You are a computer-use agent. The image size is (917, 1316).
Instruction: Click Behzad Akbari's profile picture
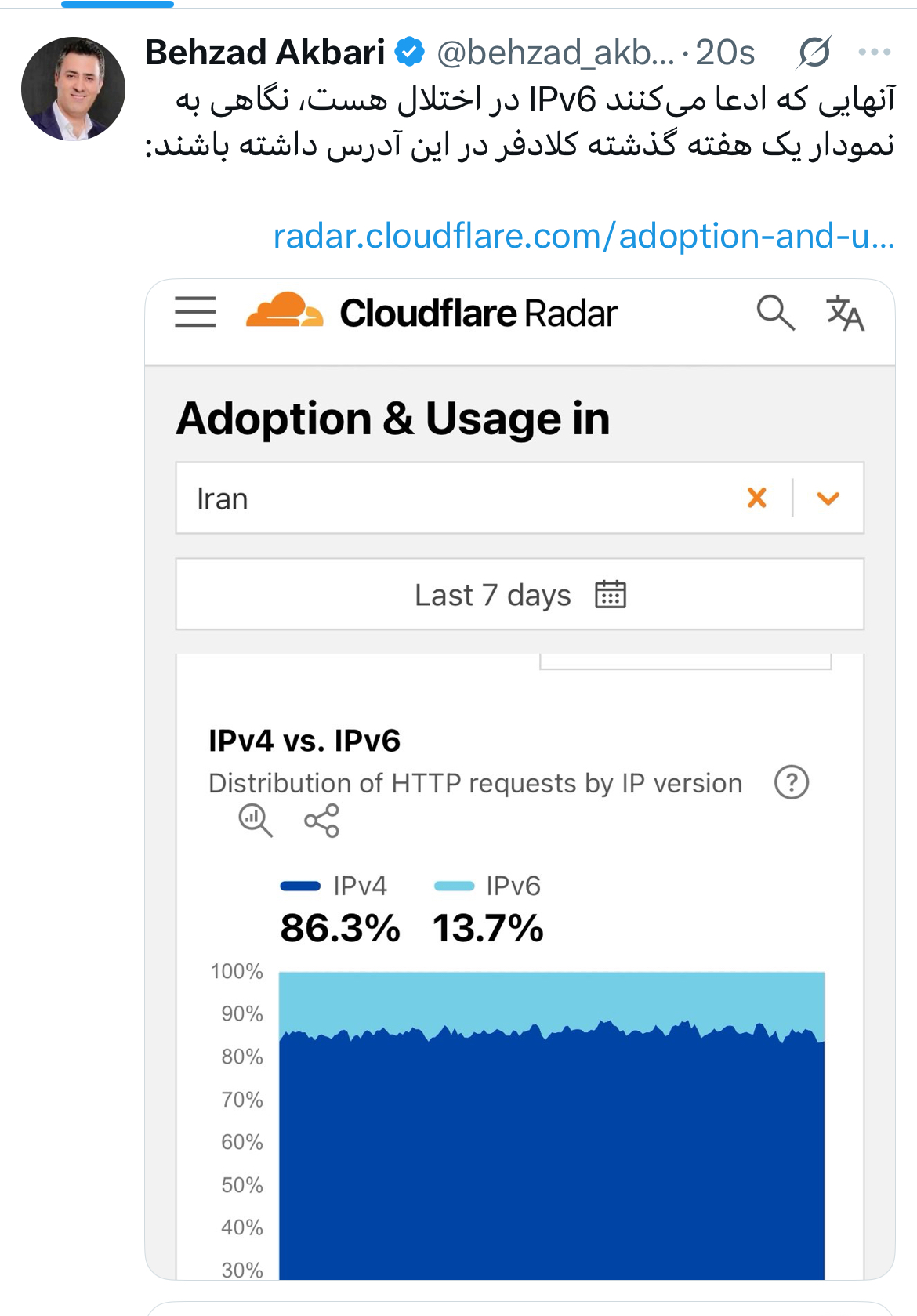[x=73, y=89]
